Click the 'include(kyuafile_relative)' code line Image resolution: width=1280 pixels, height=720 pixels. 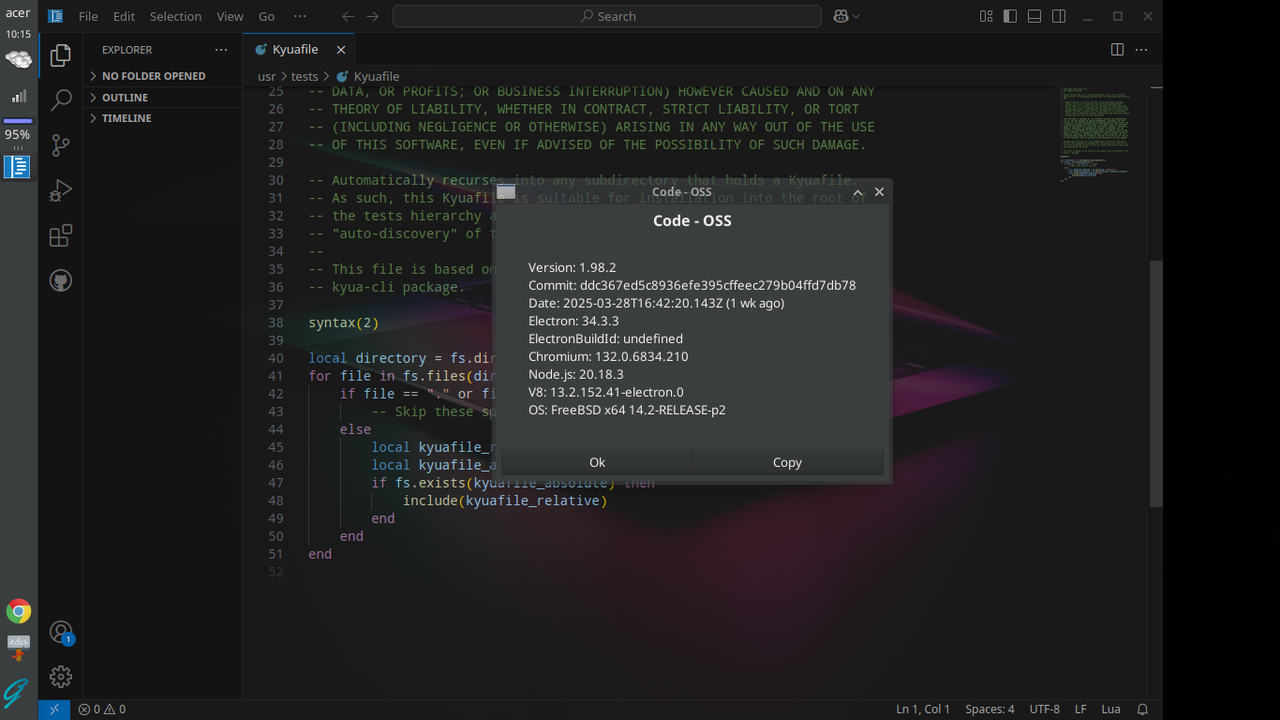tap(505, 501)
